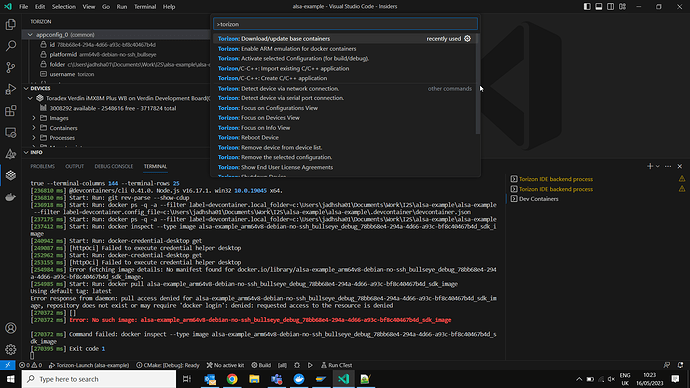690x388 pixels.
Task: Open the Terminal menu
Action: 145,7
